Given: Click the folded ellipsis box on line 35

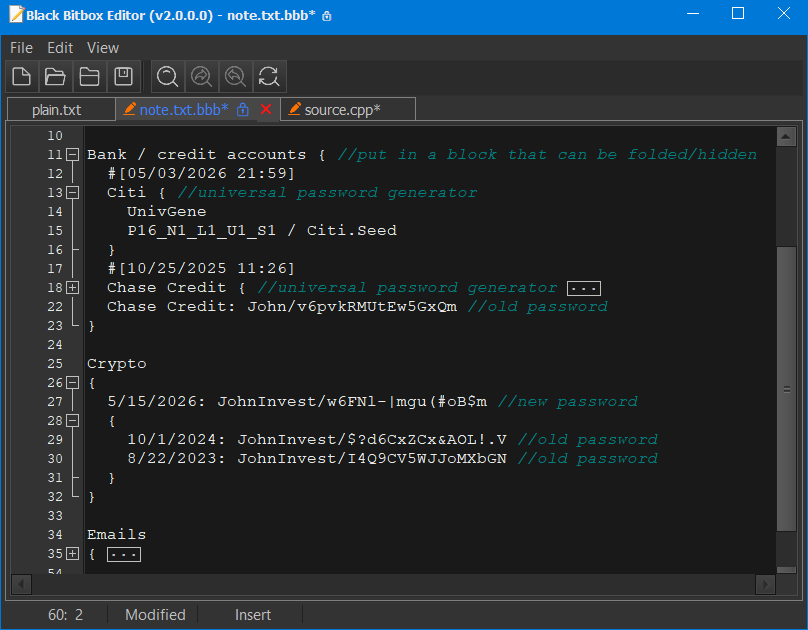Looking at the screenshot, I should tap(124, 555).
